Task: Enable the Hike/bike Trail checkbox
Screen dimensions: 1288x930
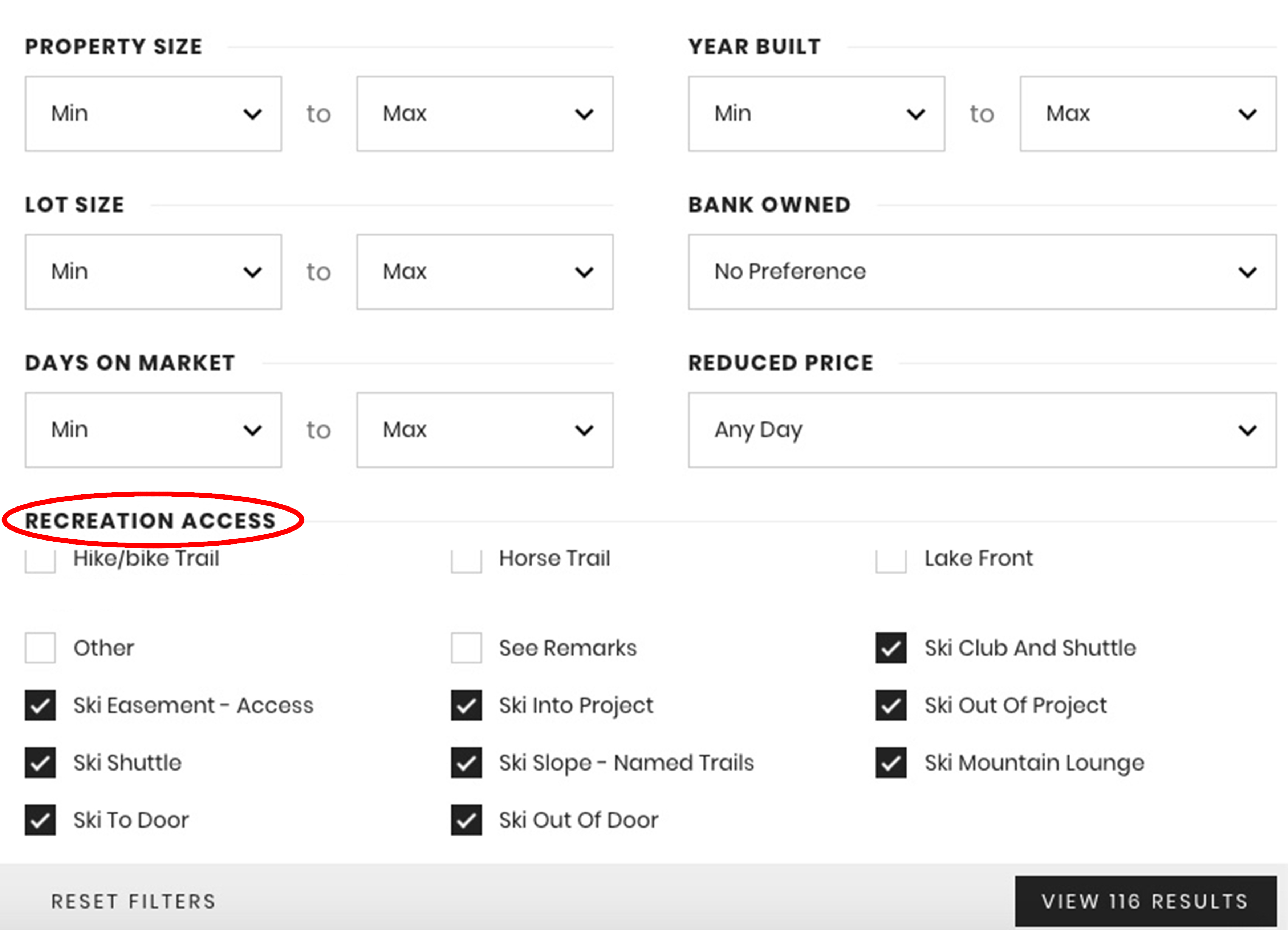Action: point(39,559)
